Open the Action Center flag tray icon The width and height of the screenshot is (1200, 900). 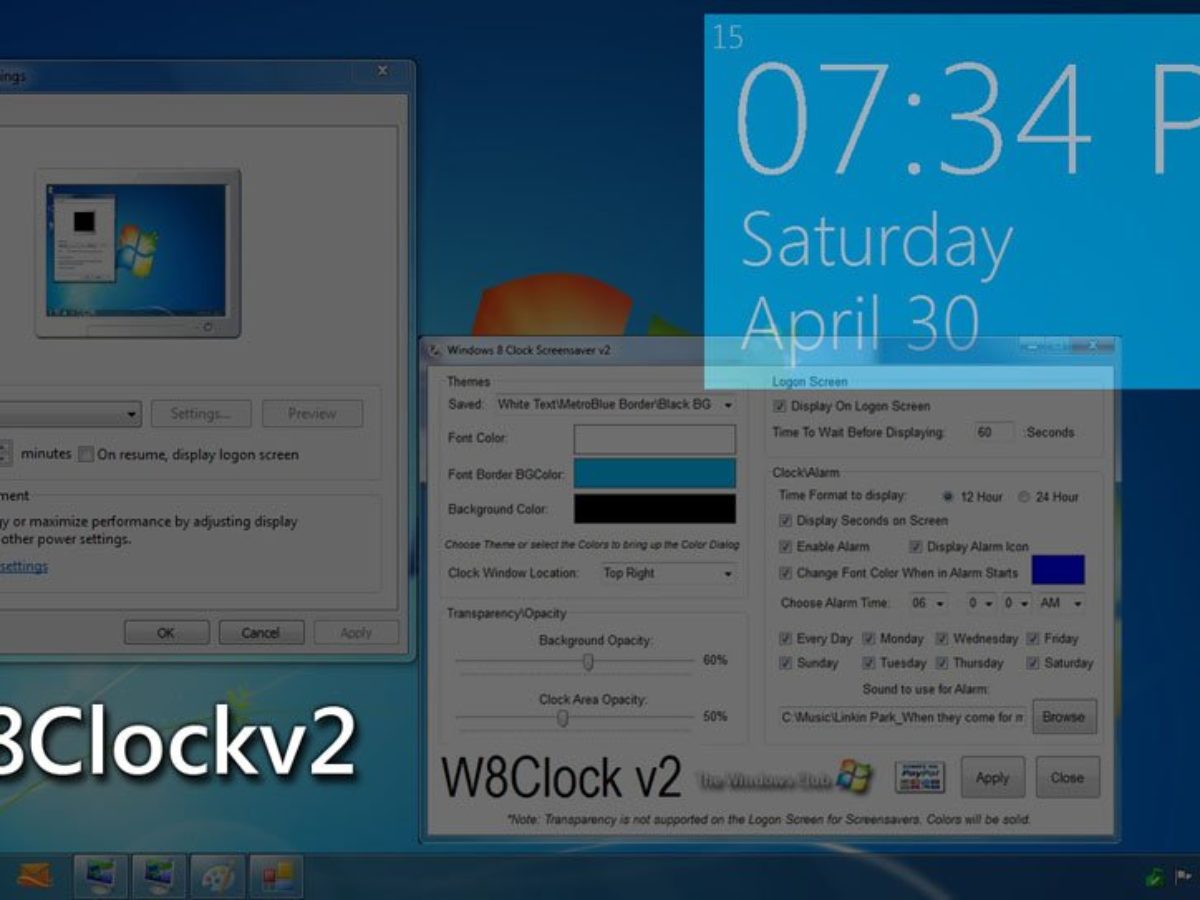point(1181,879)
